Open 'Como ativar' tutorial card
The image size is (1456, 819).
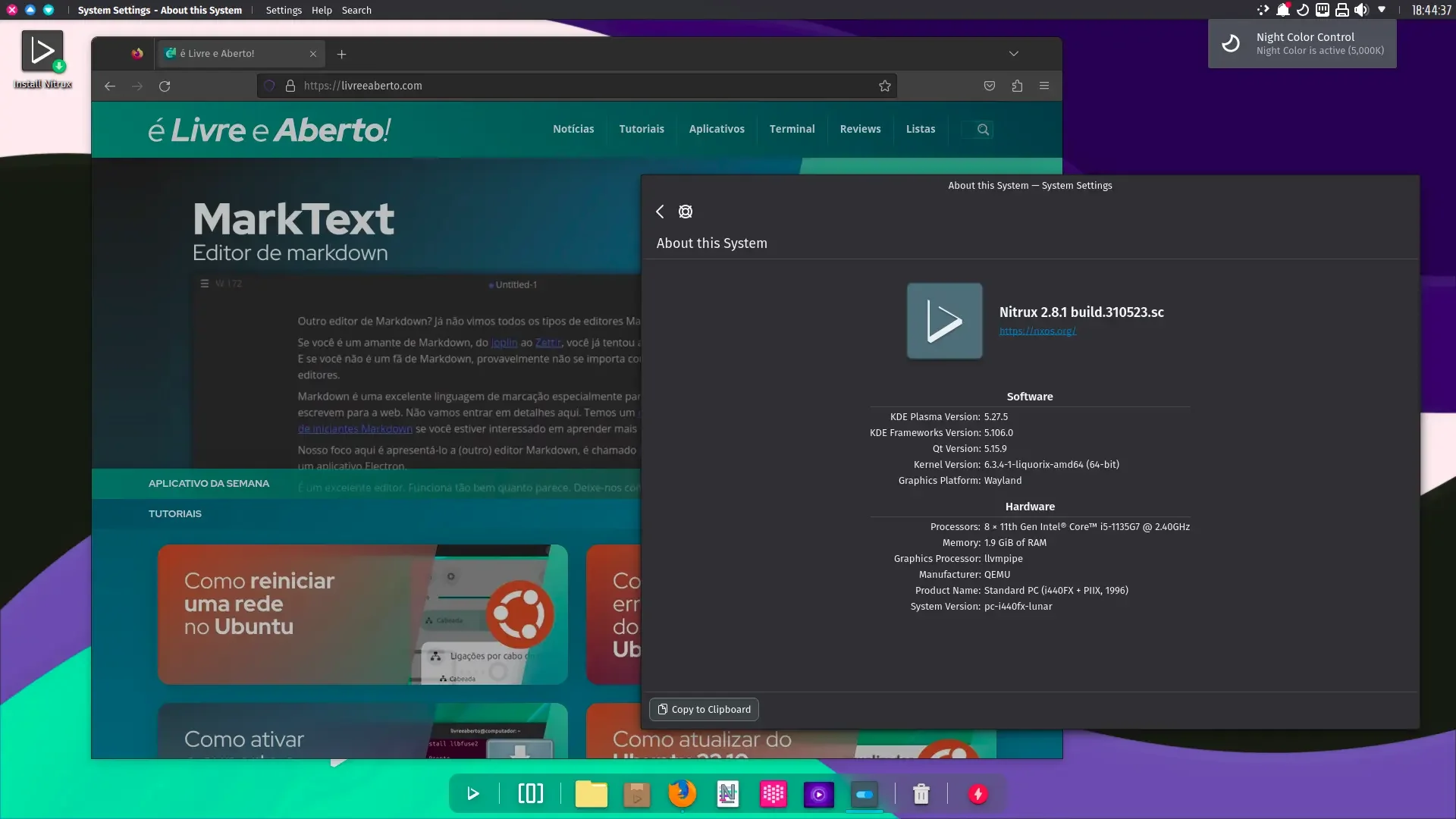coord(362,730)
